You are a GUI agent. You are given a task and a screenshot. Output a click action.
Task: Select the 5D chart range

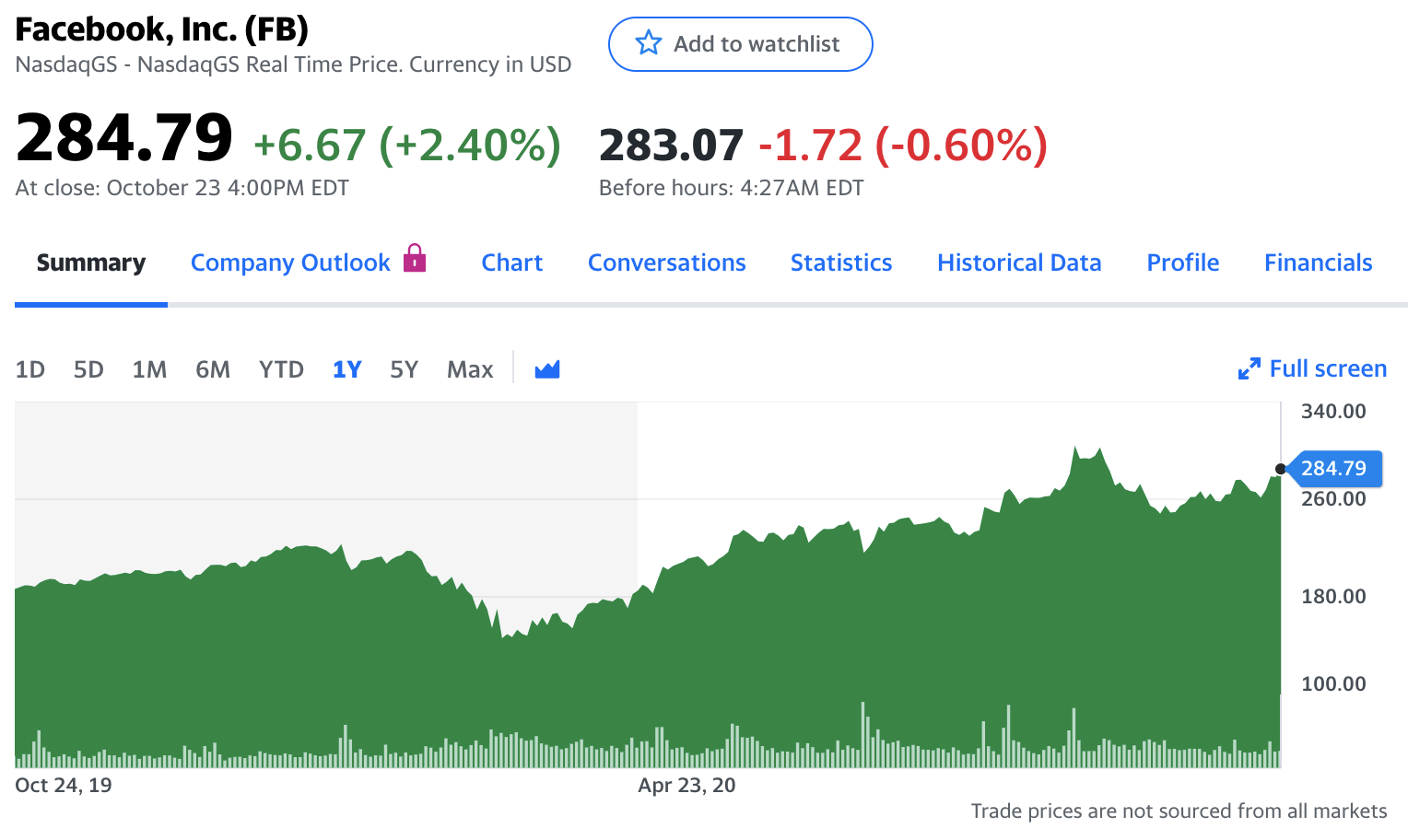coord(88,370)
